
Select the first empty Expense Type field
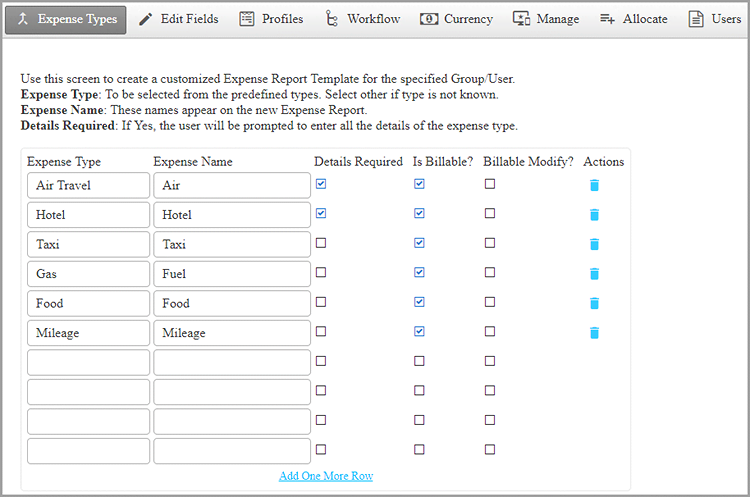[88, 362]
